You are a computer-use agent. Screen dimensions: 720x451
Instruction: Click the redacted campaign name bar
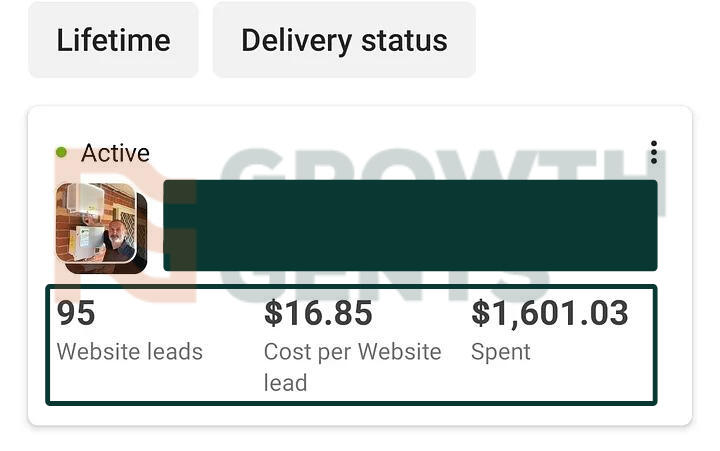[410, 225]
